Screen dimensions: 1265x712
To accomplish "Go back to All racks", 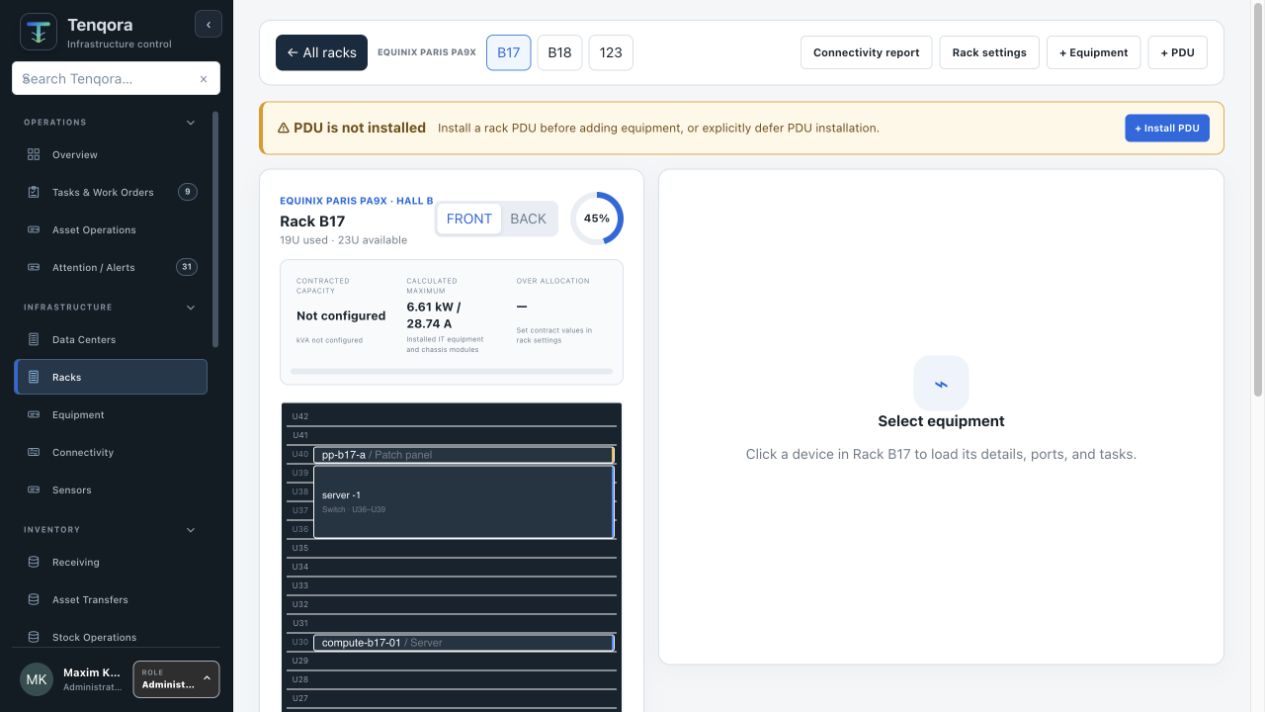I will coord(322,53).
